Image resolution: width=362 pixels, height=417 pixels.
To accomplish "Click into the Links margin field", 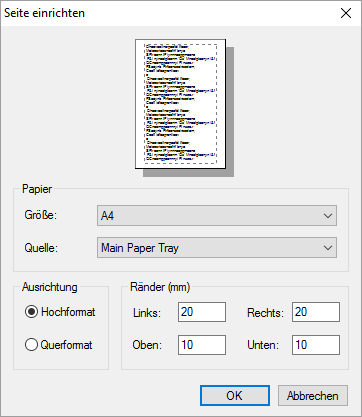I will point(202,312).
